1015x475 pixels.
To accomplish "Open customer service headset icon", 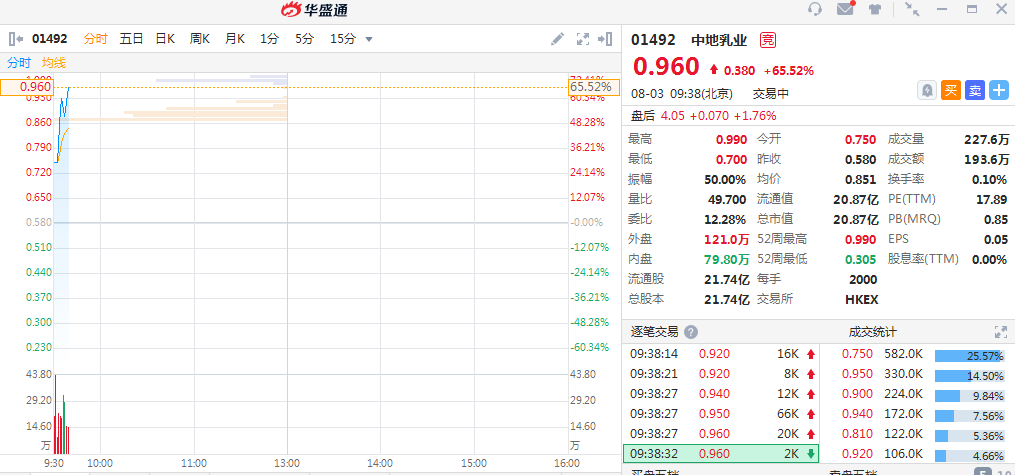I will coord(815,9).
